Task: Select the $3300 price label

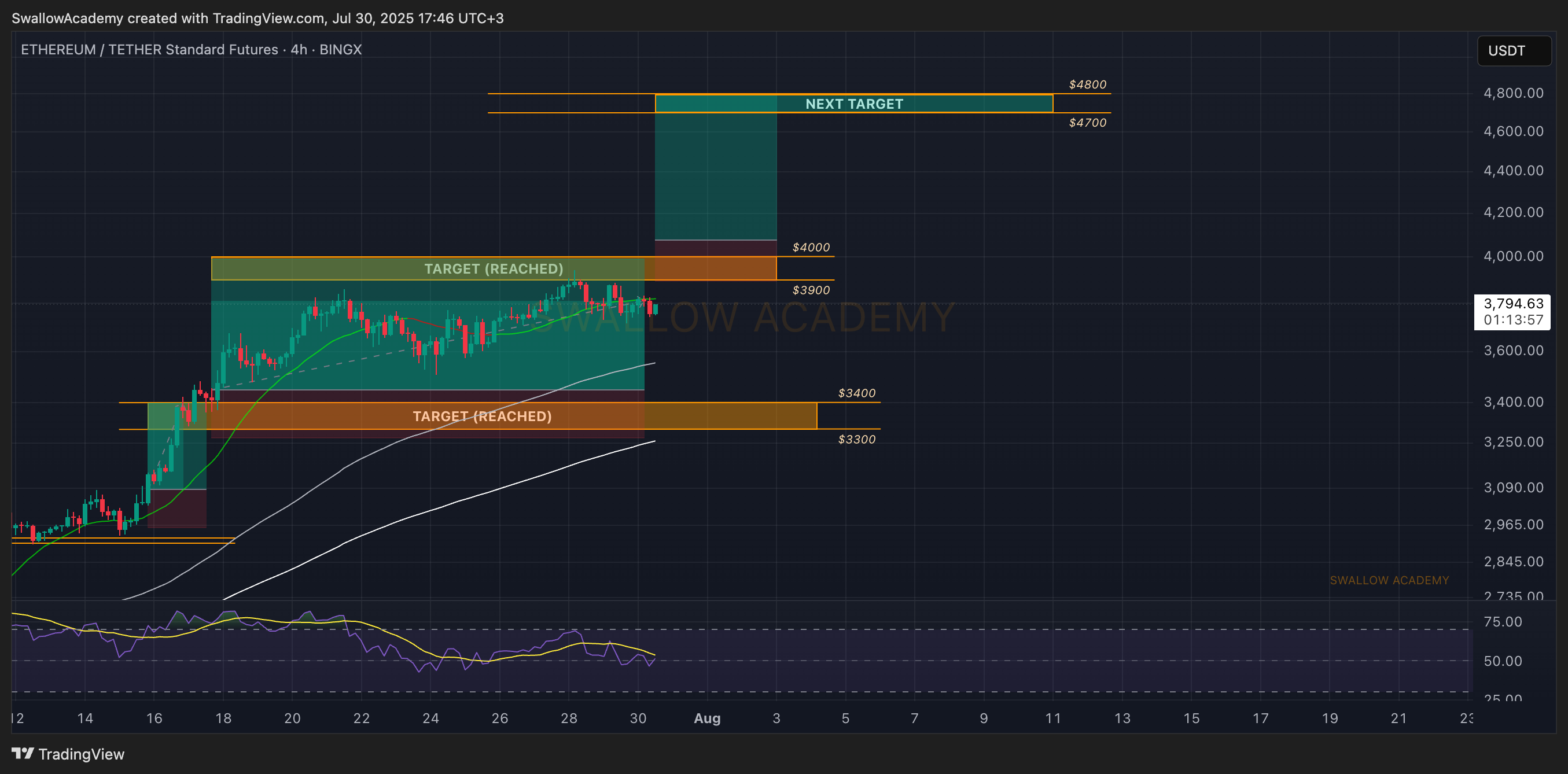Action: click(856, 439)
